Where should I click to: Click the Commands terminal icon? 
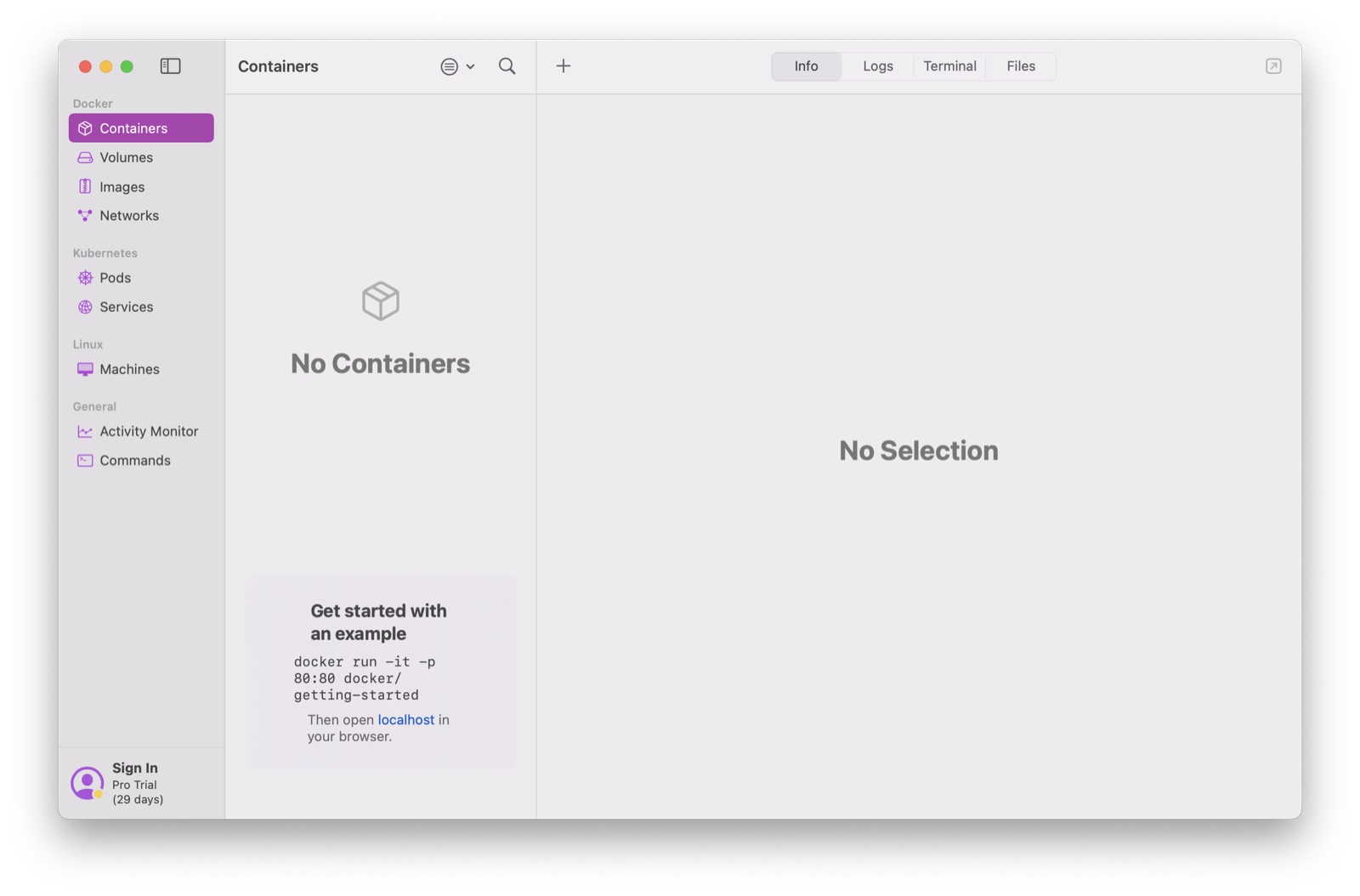click(x=85, y=461)
